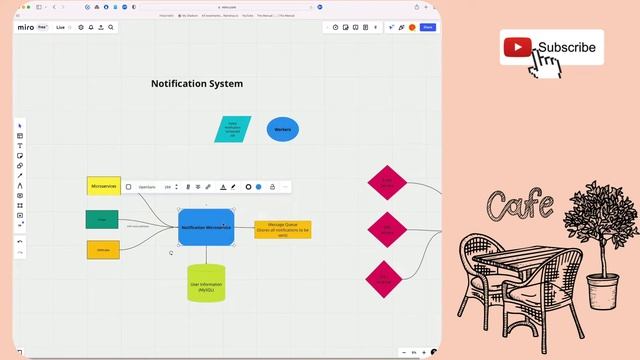Screen dimensions: 640x360
Task: Select the orange box under green rectangle
Action: tap(103, 250)
